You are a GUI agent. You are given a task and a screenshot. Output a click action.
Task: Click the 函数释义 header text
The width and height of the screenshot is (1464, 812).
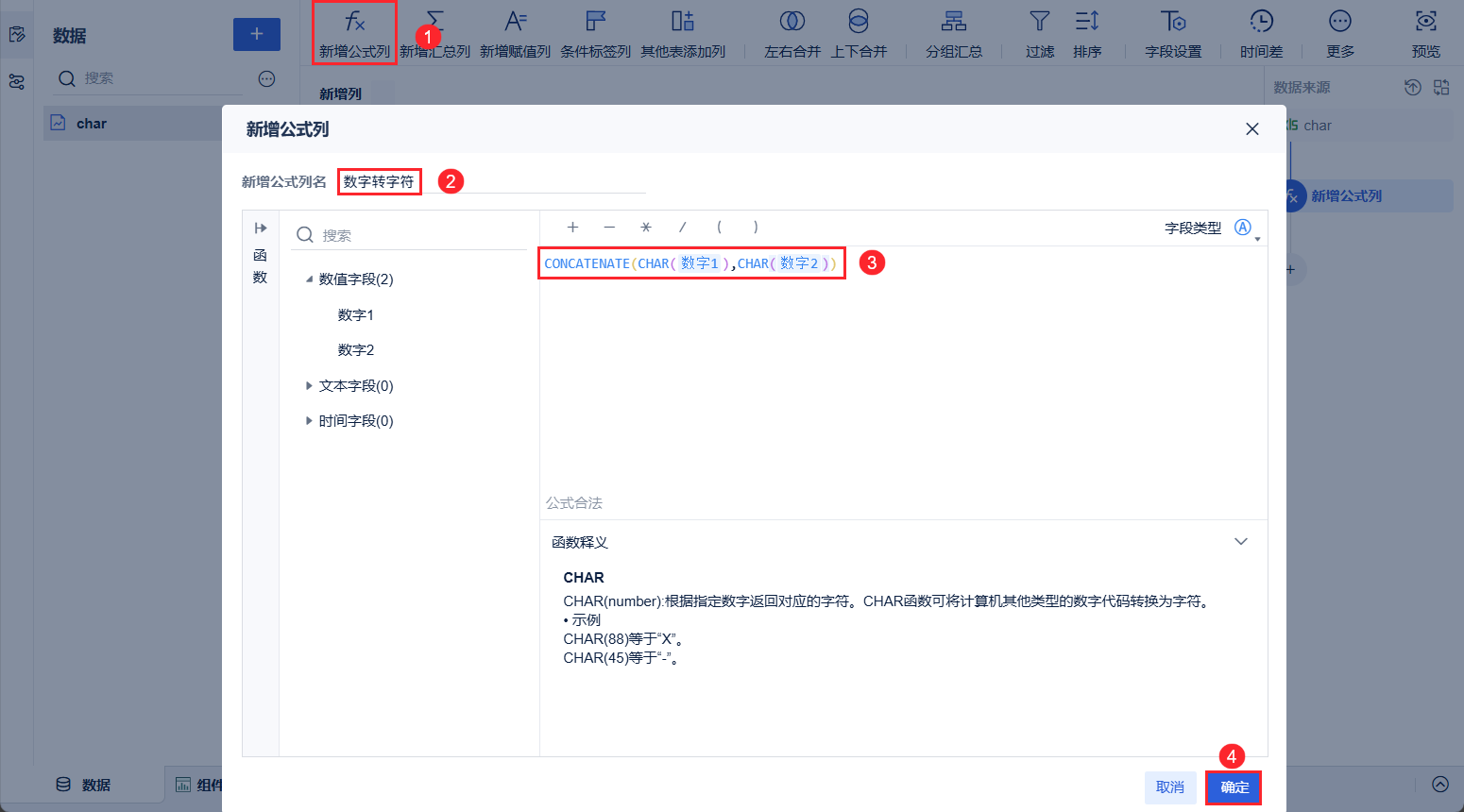[580, 542]
